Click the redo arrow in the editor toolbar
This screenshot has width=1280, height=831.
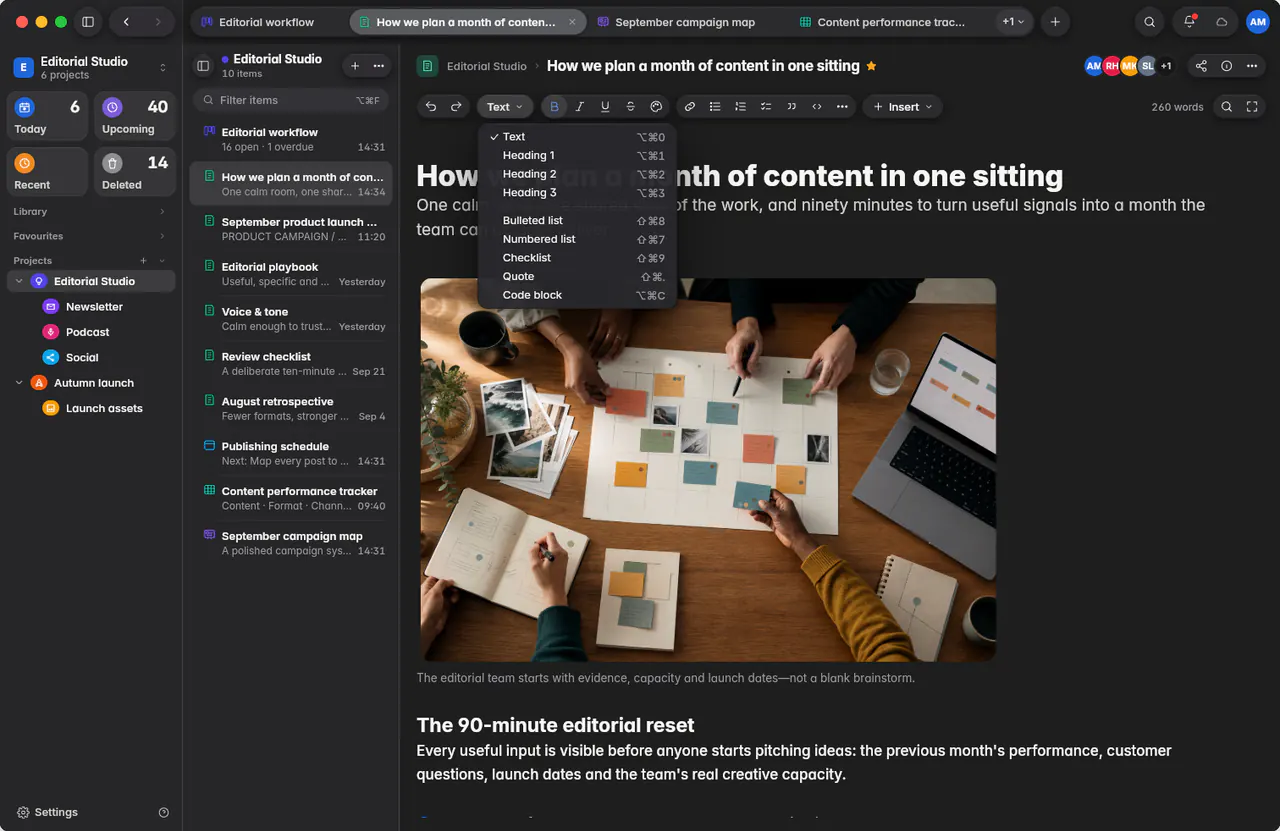coord(456,107)
